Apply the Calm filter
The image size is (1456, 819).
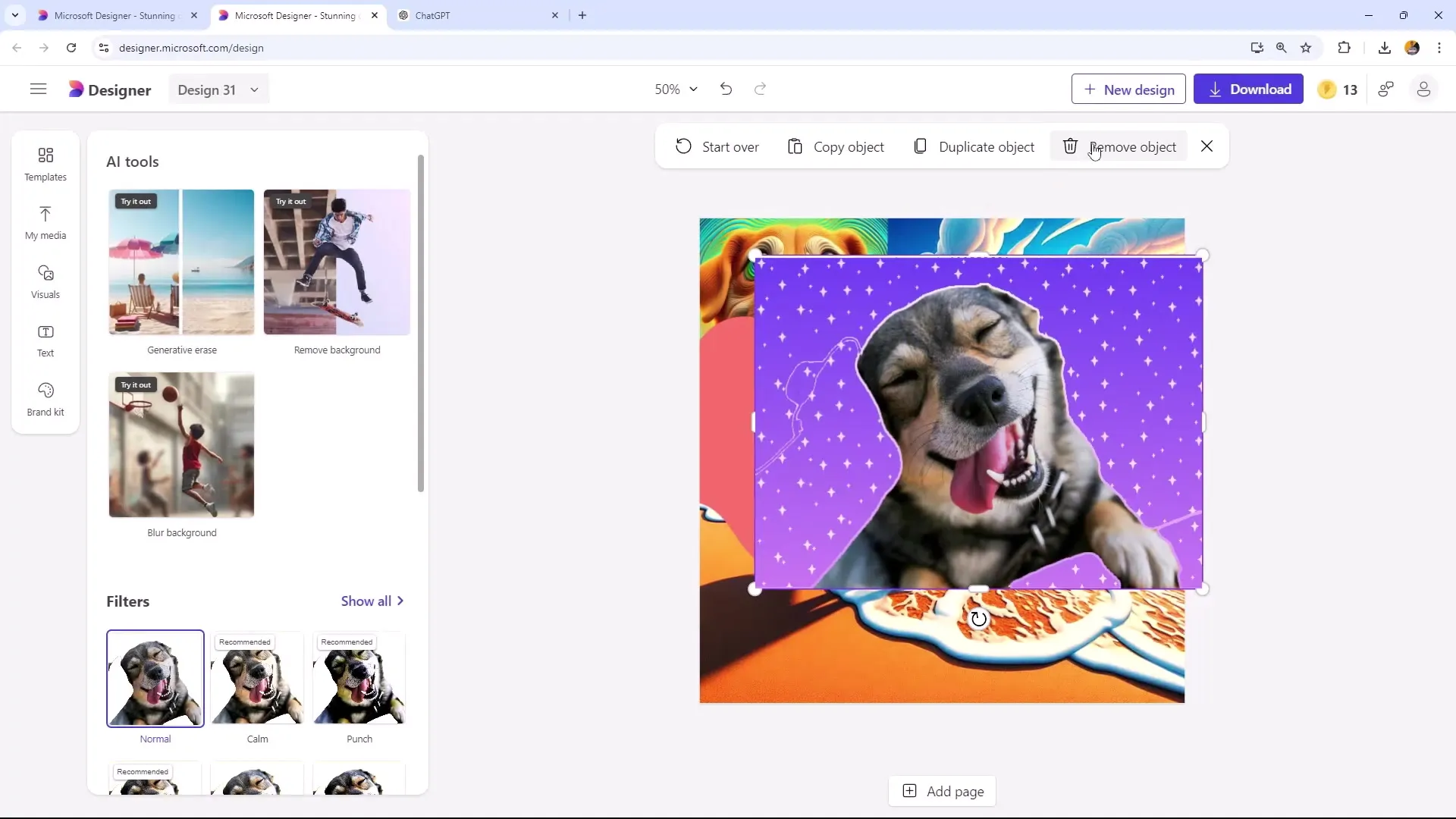257,679
